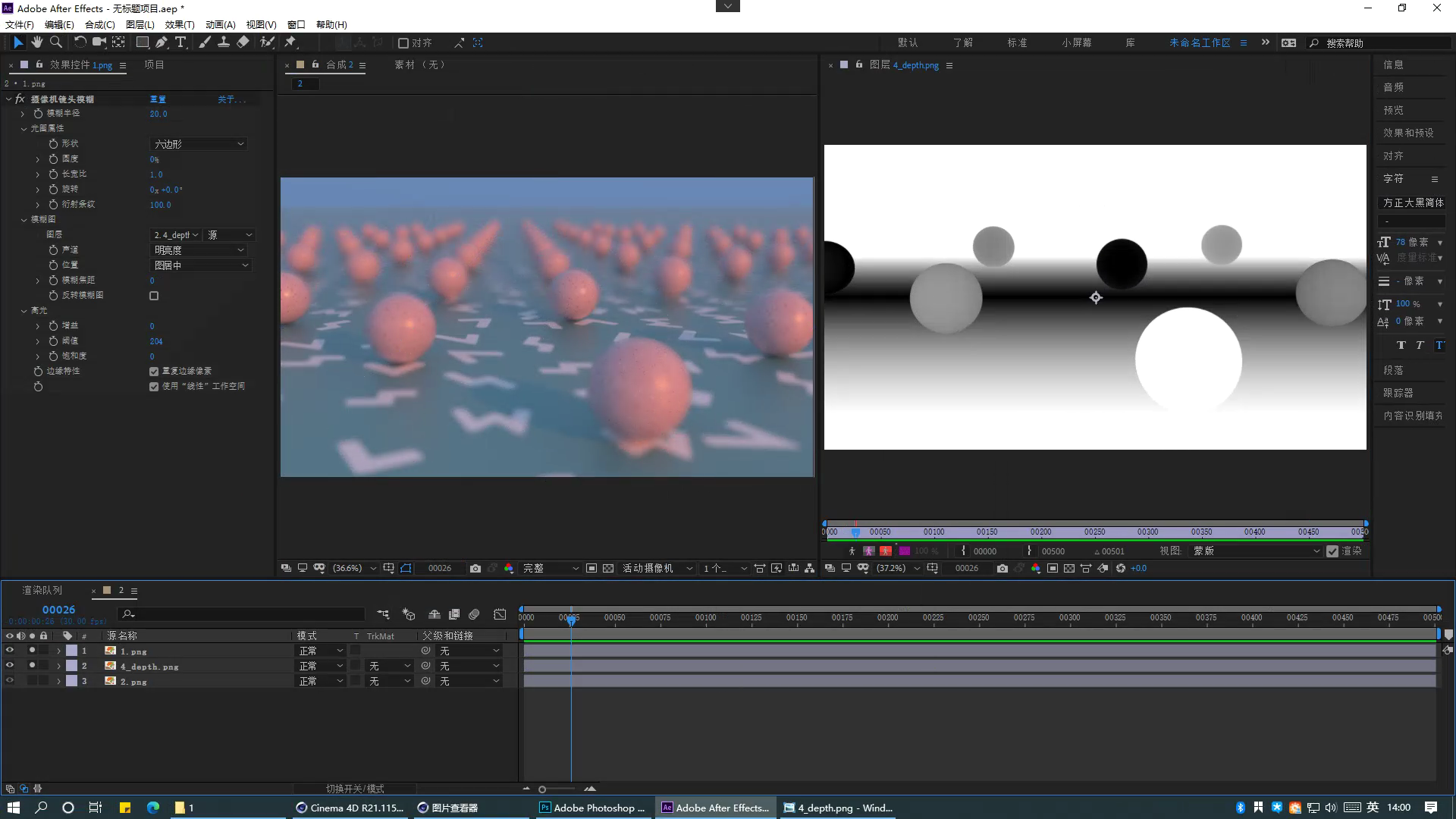The height and width of the screenshot is (819, 1456).
Task: Toggle solo switch on layer 1.png
Action: [x=32, y=651]
